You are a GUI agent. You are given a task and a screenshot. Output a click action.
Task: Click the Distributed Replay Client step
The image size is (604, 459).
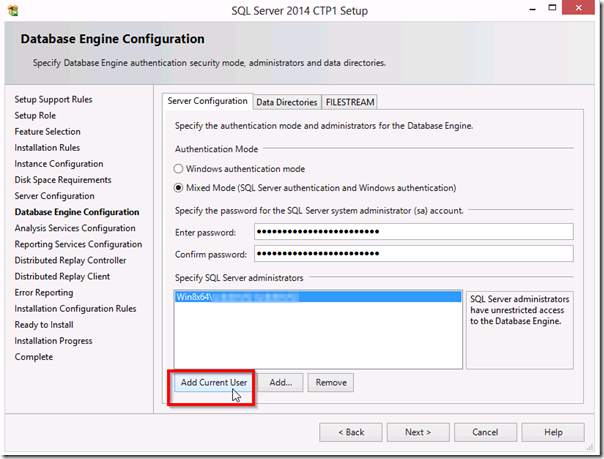click(62, 277)
